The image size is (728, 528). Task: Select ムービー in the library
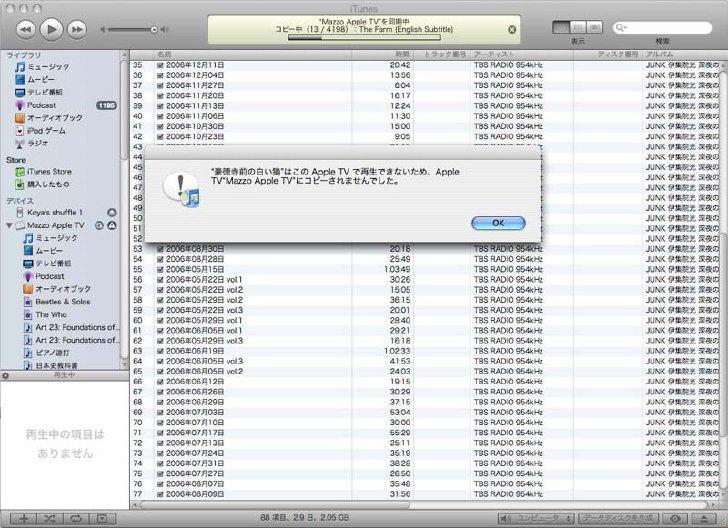[x=41, y=80]
